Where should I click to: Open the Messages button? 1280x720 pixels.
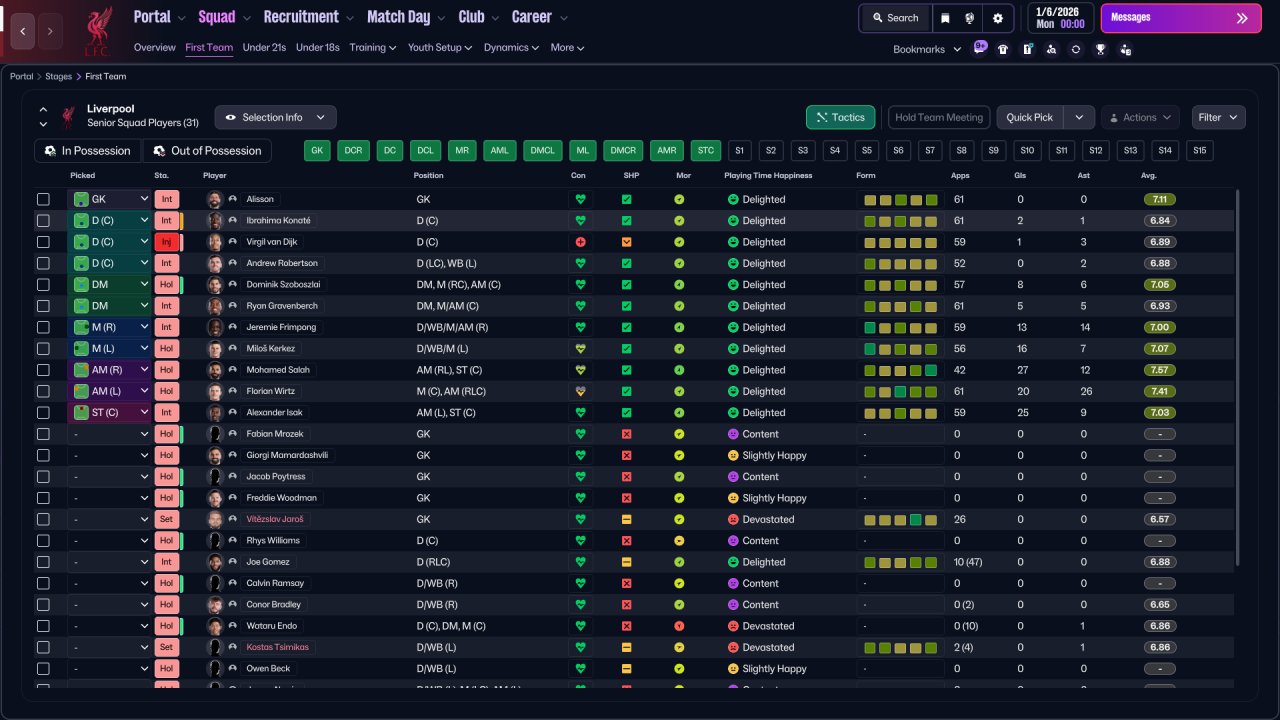(1181, 18)
